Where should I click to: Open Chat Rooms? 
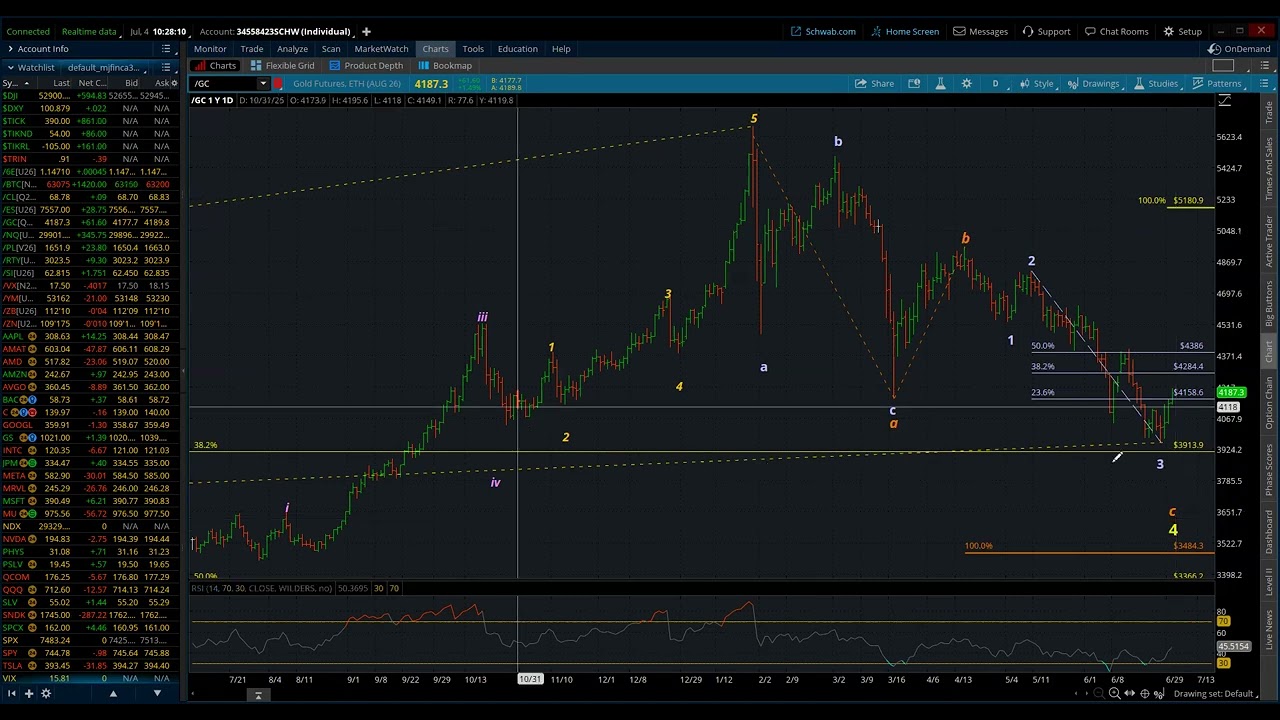(x=1116, y=31)
